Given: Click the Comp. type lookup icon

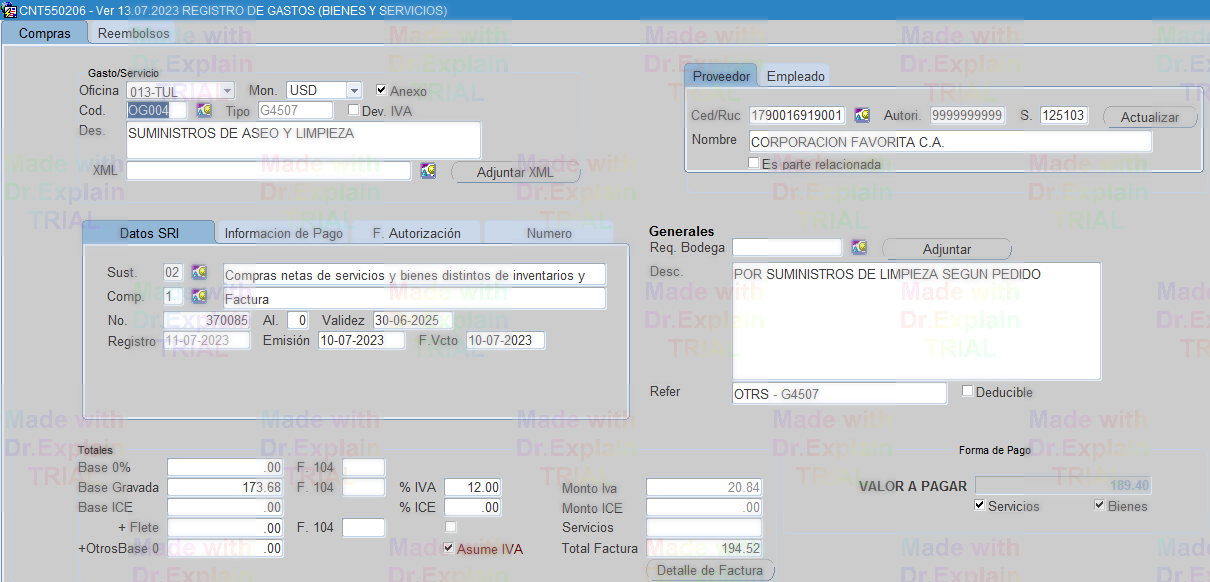Looking at the screenshot, I should 199,297.
